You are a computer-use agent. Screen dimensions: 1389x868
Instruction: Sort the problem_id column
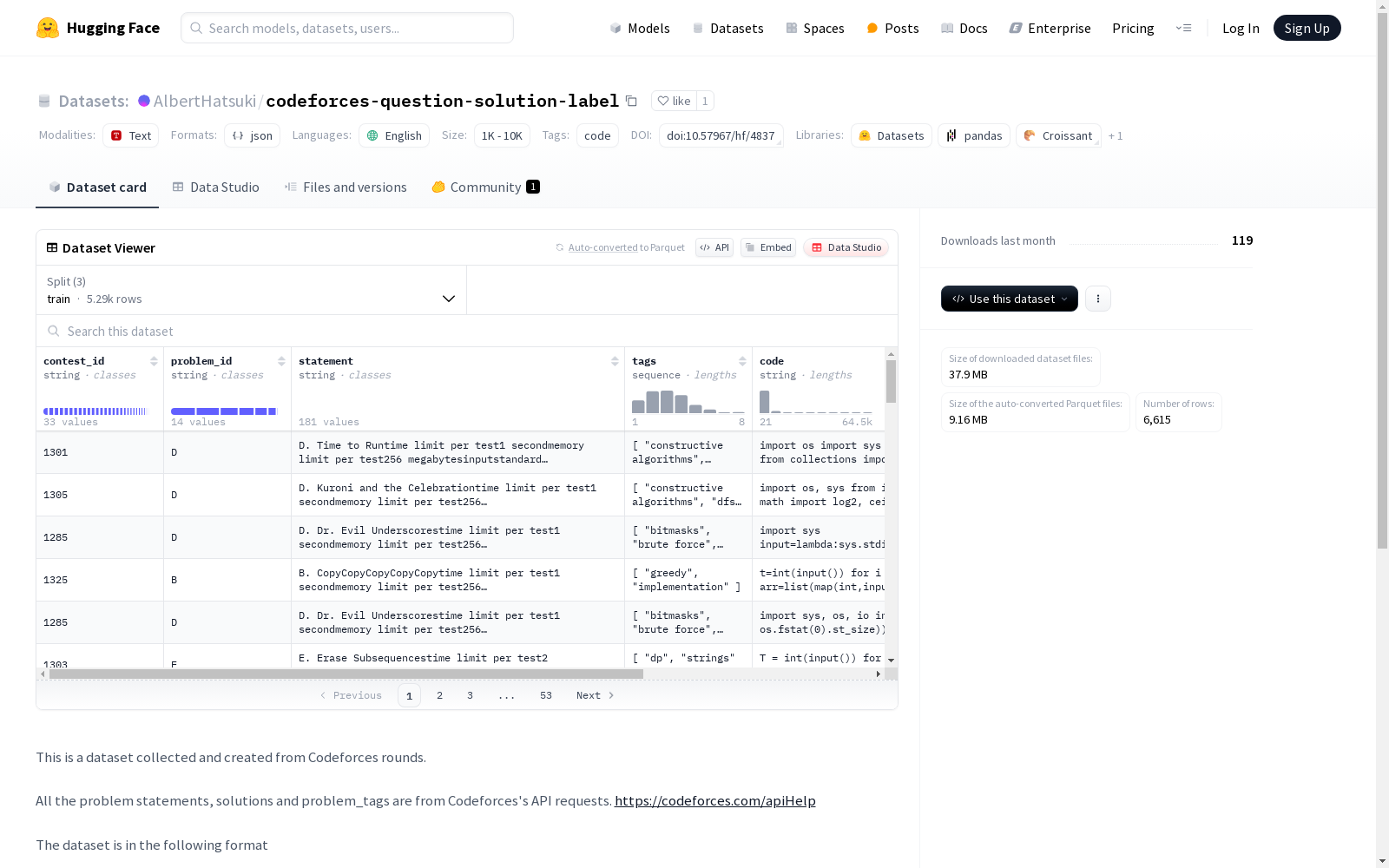[281, 361]
